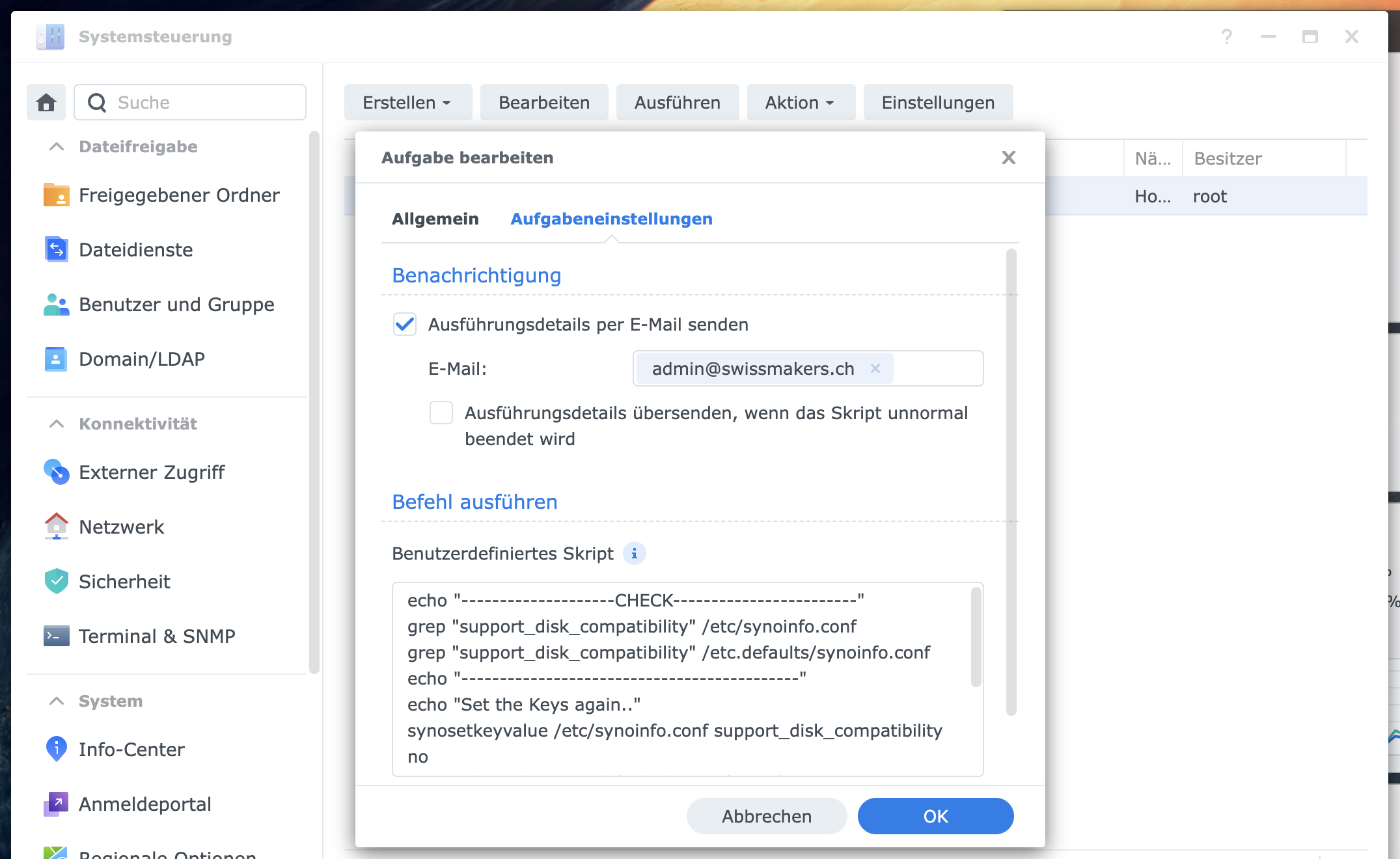The image size is (1400, 859).
Task: Select the Benutzer und Gruppe icon
Action: [56, 305]
